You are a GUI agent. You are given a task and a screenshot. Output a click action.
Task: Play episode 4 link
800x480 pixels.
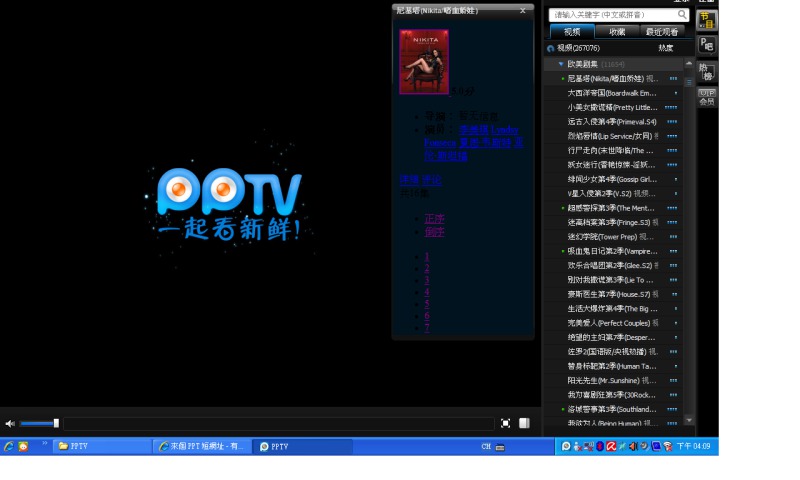[x=427, y=292]
